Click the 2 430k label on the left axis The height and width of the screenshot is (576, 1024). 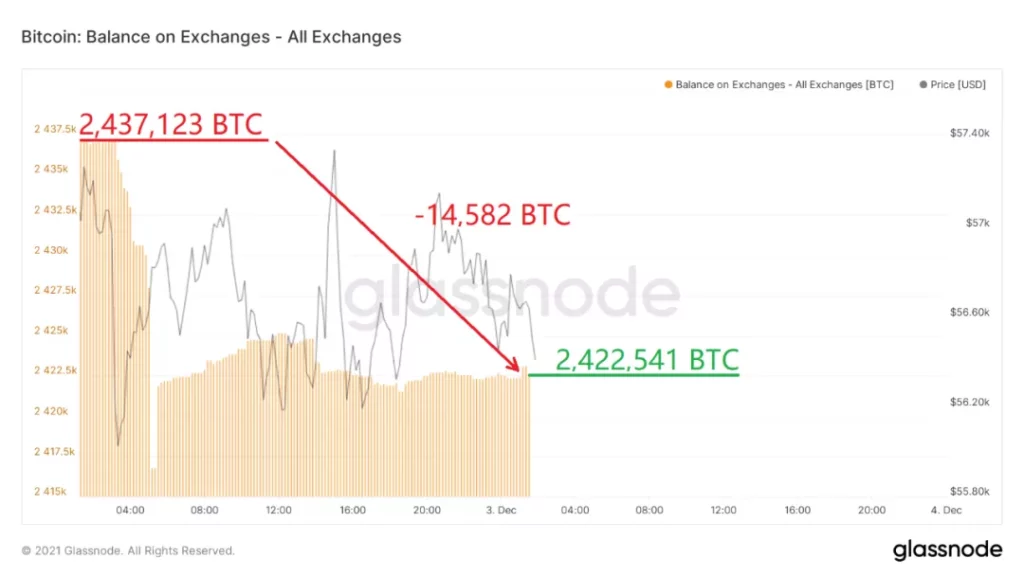pos(50,250)
